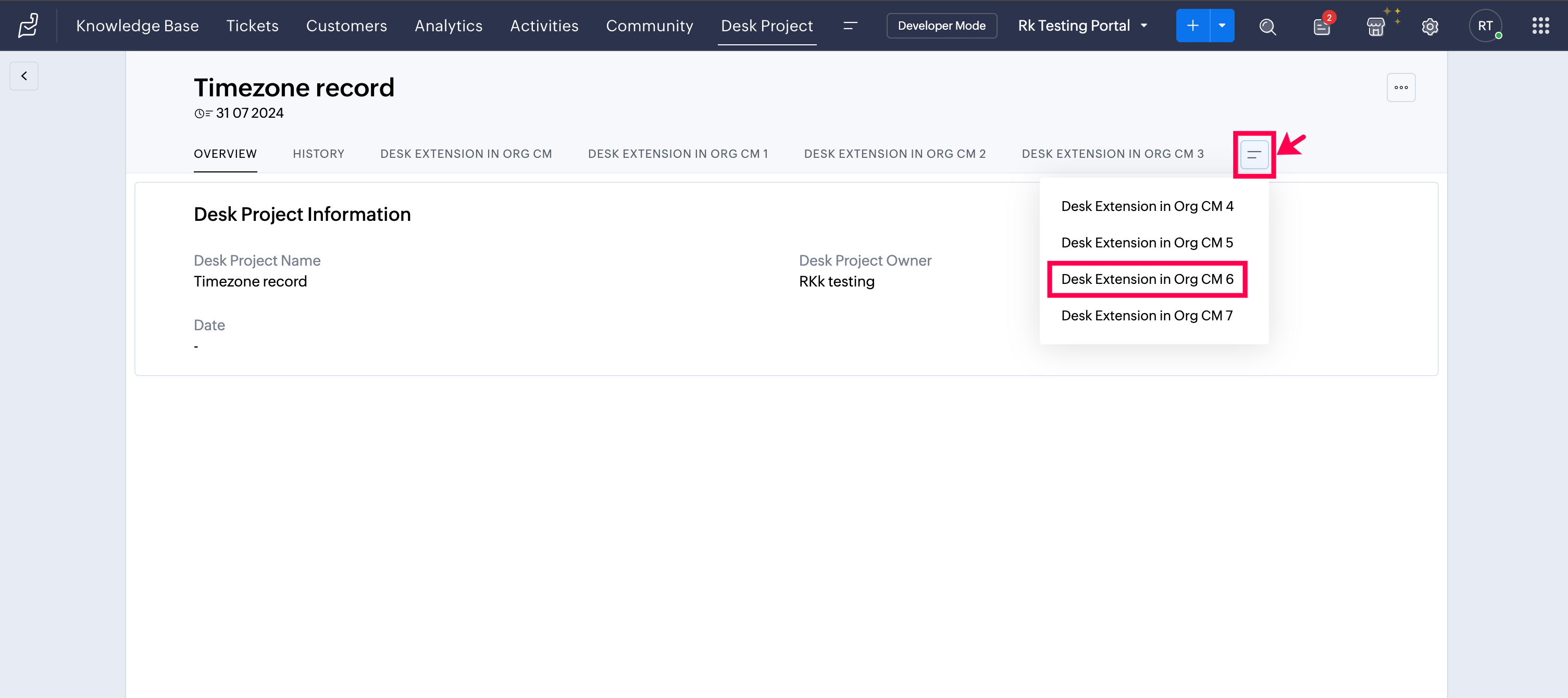Select the Desk Project module

(767, 26)
